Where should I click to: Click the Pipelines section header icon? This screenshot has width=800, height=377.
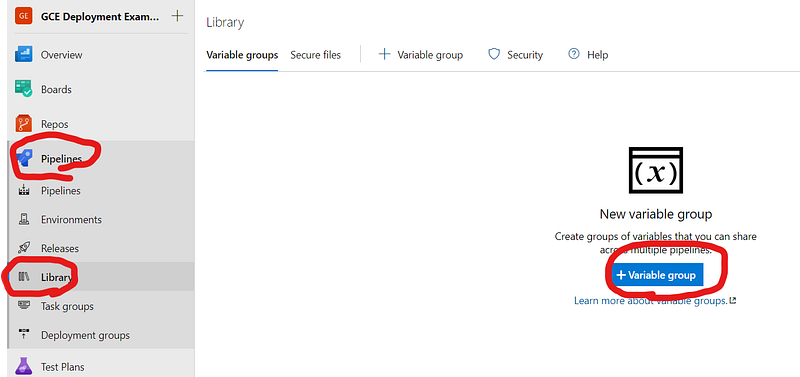pos(23,159)
